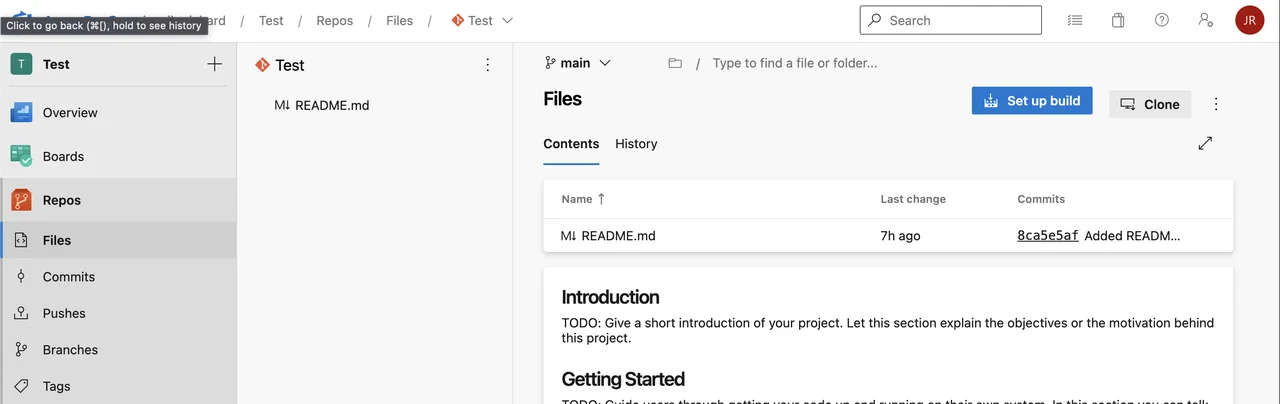Open user settings icon in header

1205,20
